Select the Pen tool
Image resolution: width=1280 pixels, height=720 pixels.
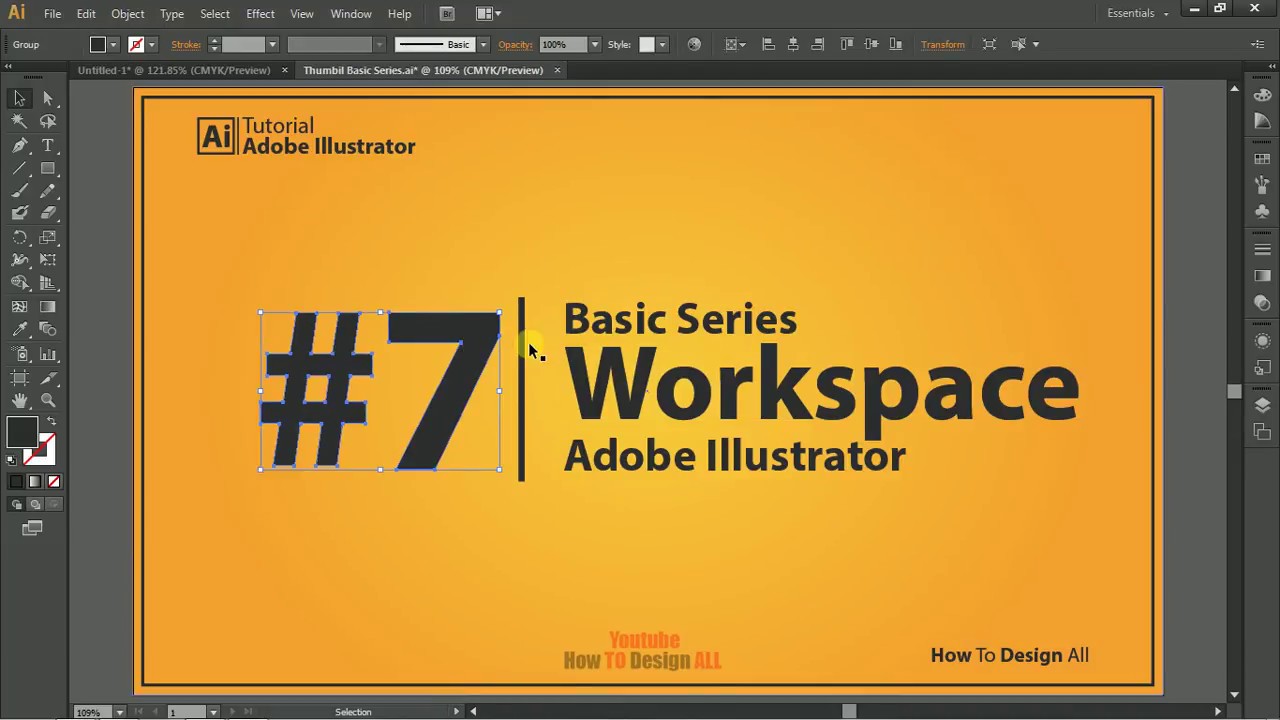coord(20,145)
